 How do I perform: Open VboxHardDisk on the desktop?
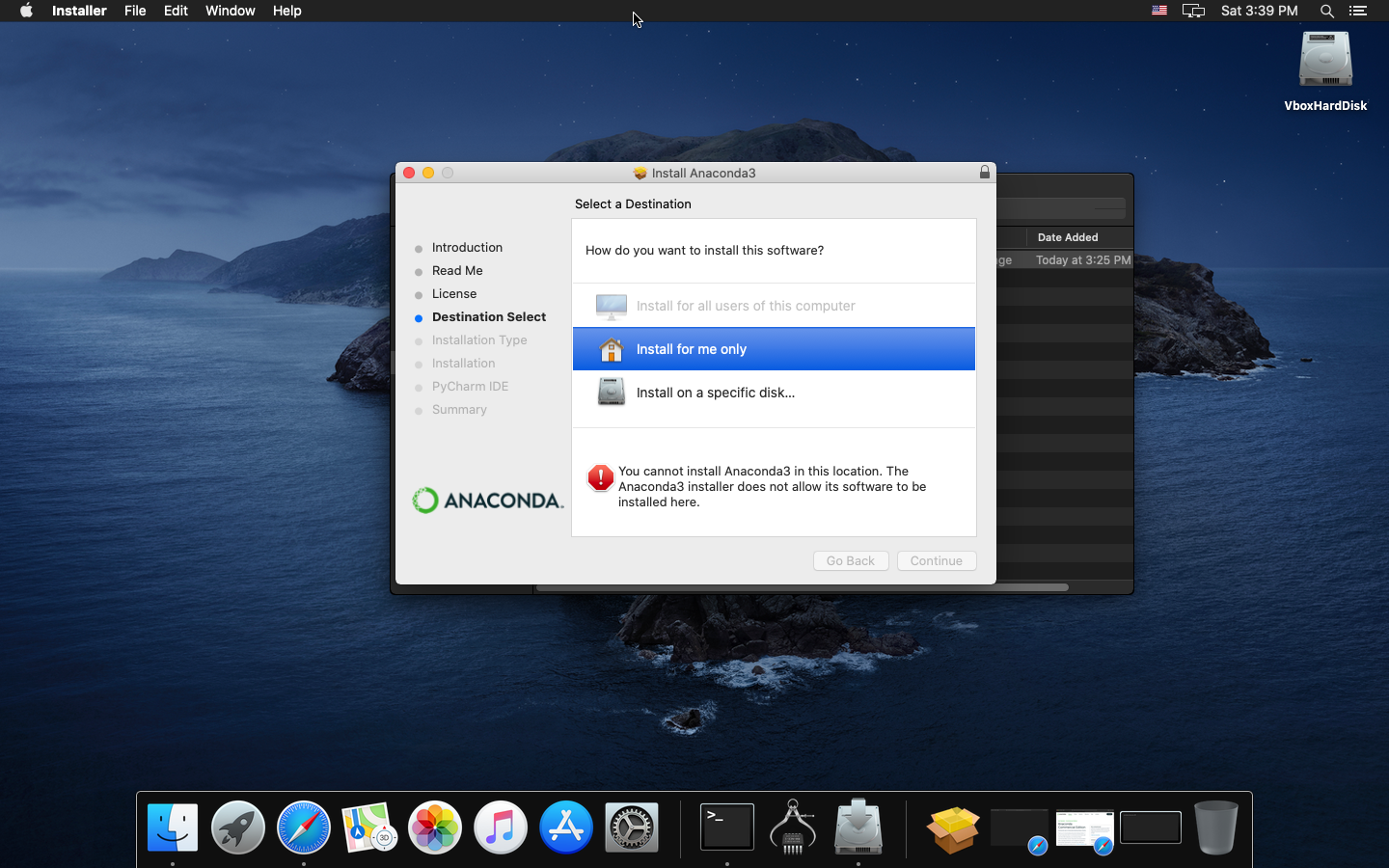tap(1325, 72)
